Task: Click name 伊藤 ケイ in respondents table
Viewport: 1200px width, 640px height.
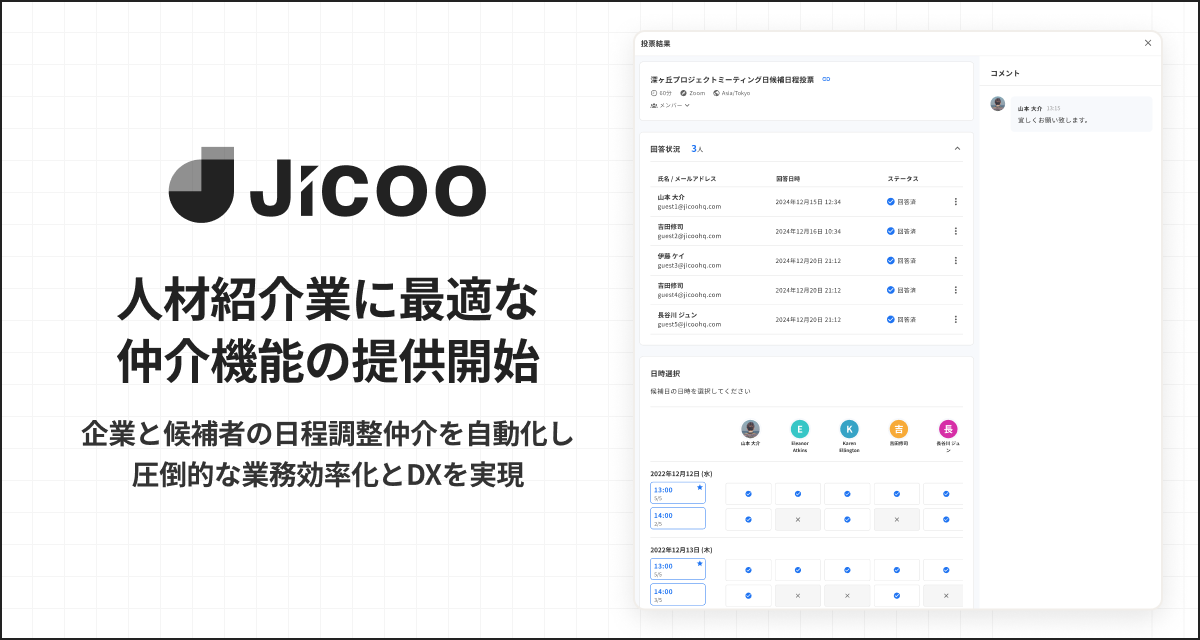Action: pos(671,256)
